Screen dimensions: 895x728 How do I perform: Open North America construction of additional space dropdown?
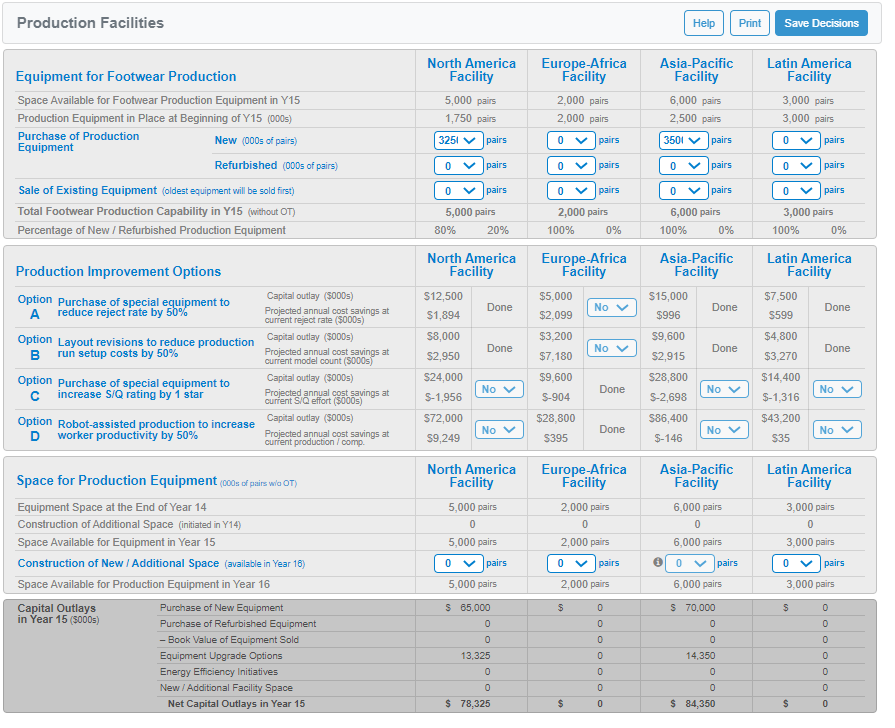pyautogui.click(x=459, y=564)
